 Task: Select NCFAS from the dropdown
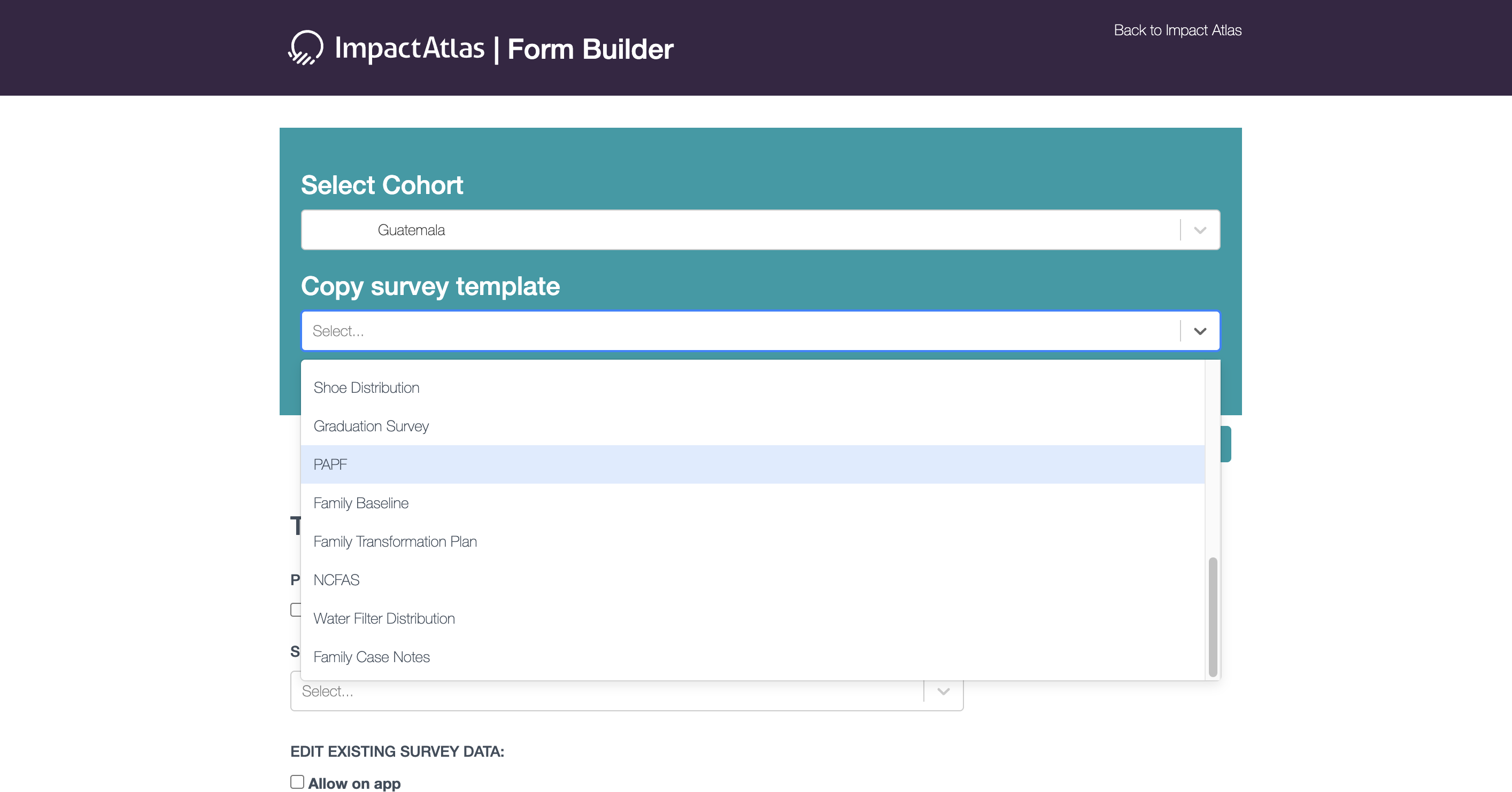(x=336, y=580)
